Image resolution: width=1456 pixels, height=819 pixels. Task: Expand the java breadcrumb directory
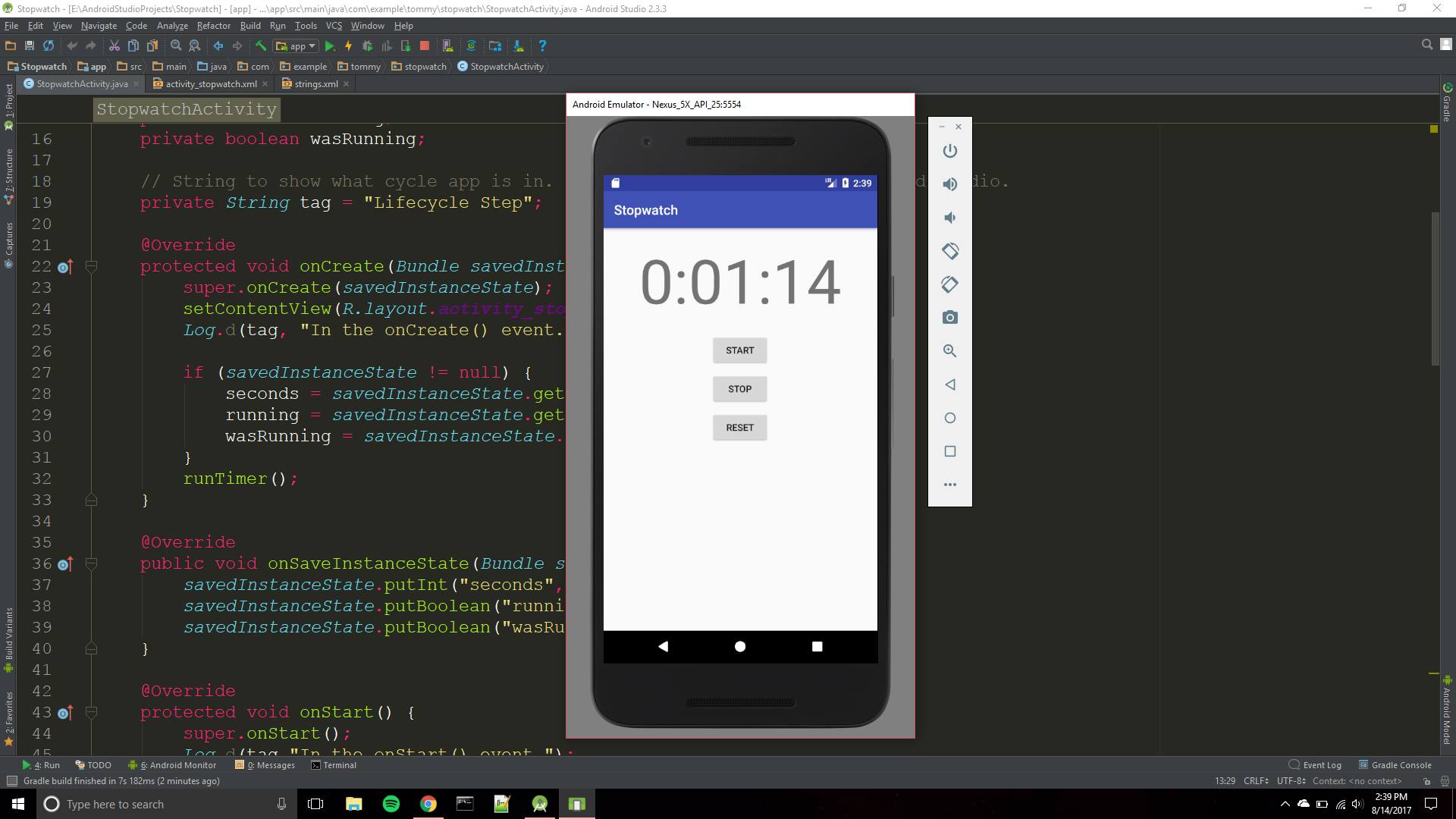tap(215, 66)
